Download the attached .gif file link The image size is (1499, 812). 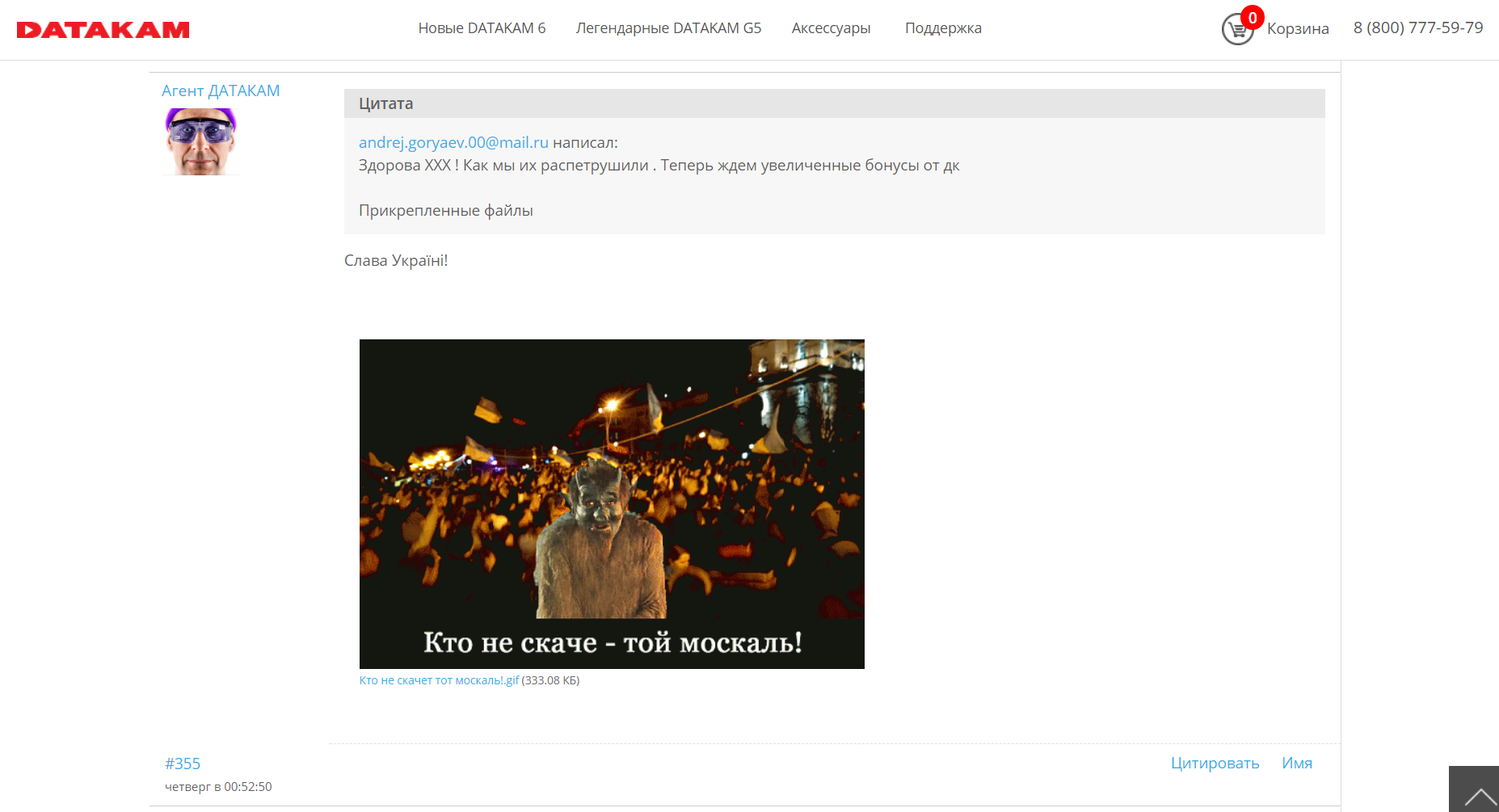coord(439,680)
